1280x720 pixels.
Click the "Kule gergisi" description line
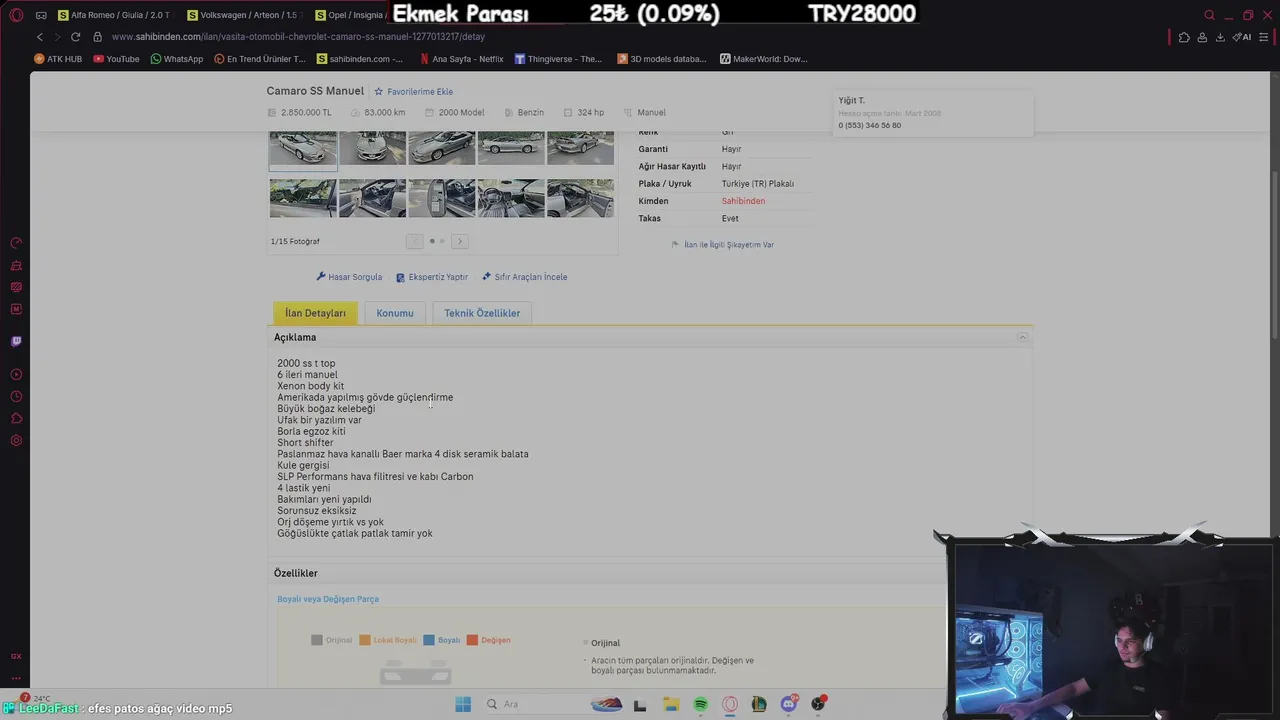[x=303, y=466]
